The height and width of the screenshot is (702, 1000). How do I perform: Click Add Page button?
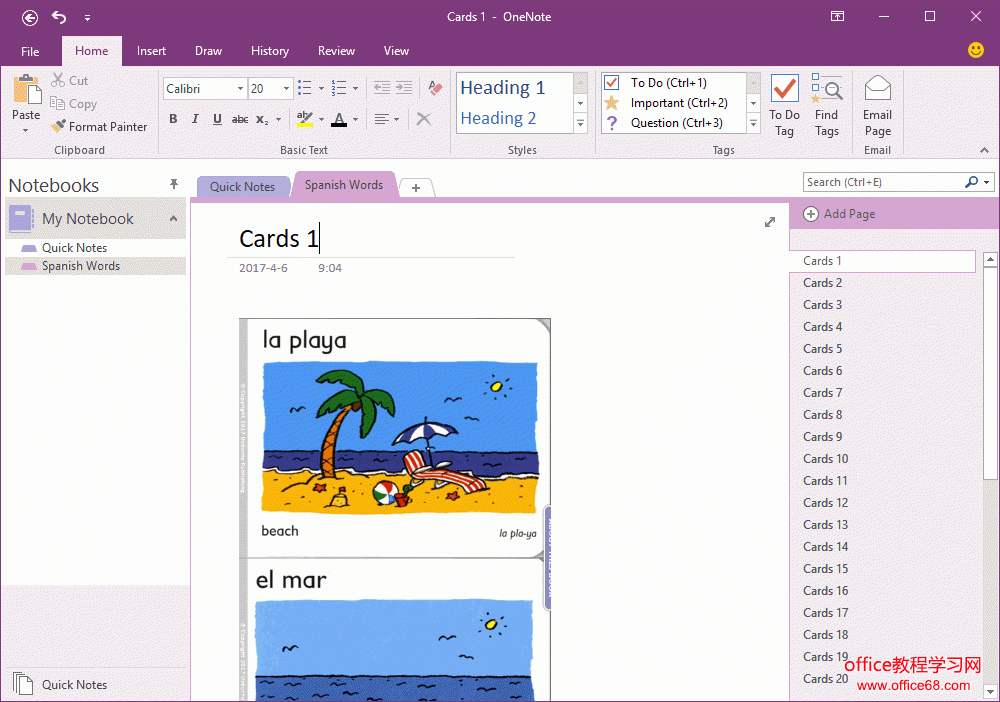pos(839,214)
